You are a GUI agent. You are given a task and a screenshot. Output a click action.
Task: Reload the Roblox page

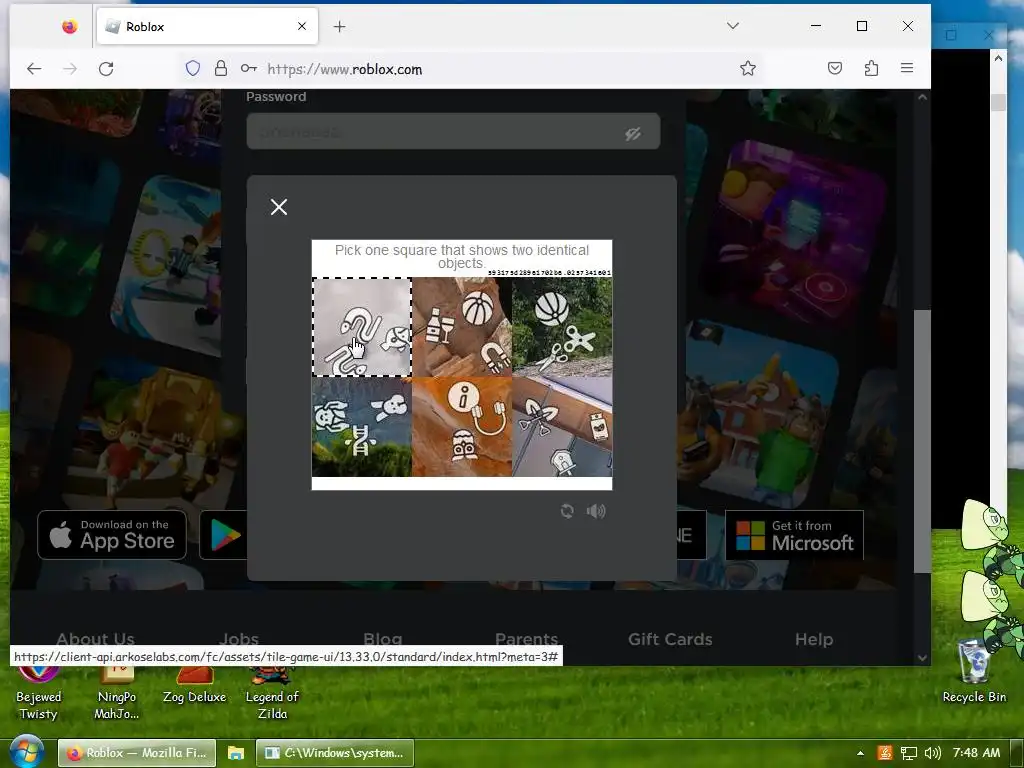106,69
